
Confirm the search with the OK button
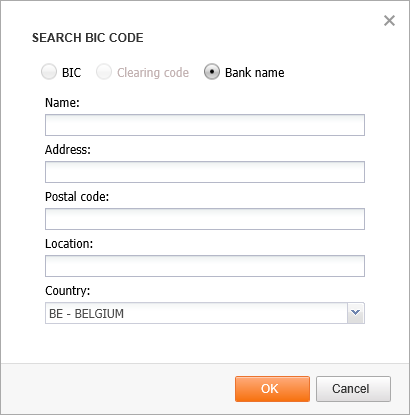point(272,389)
